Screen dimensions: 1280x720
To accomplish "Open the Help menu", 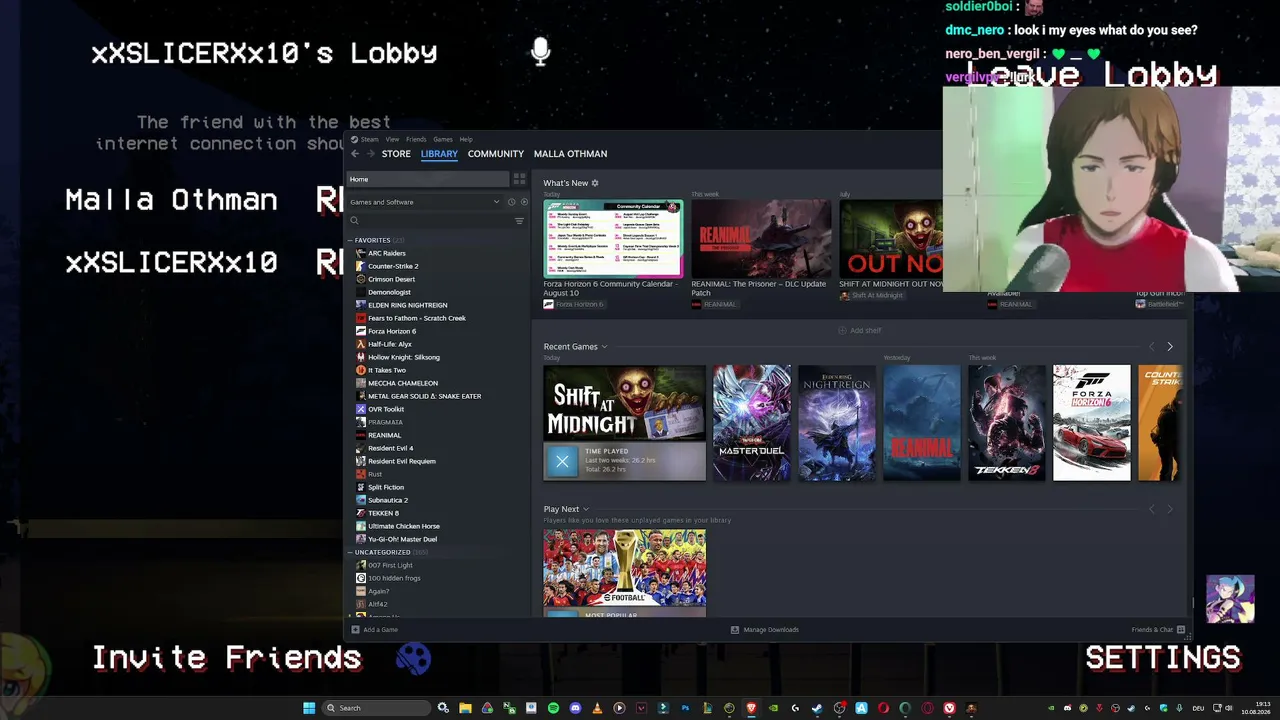I will [x=466, y=139].
